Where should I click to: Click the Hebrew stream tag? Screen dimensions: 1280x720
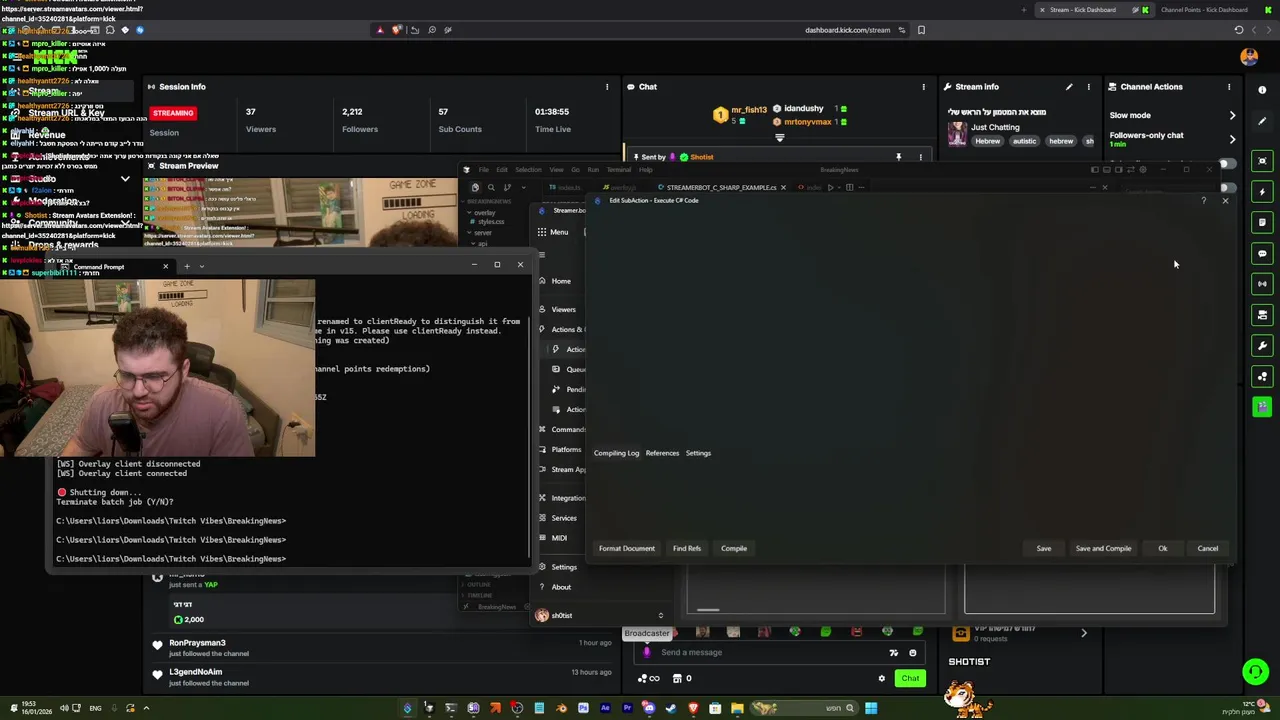point(988,142)
